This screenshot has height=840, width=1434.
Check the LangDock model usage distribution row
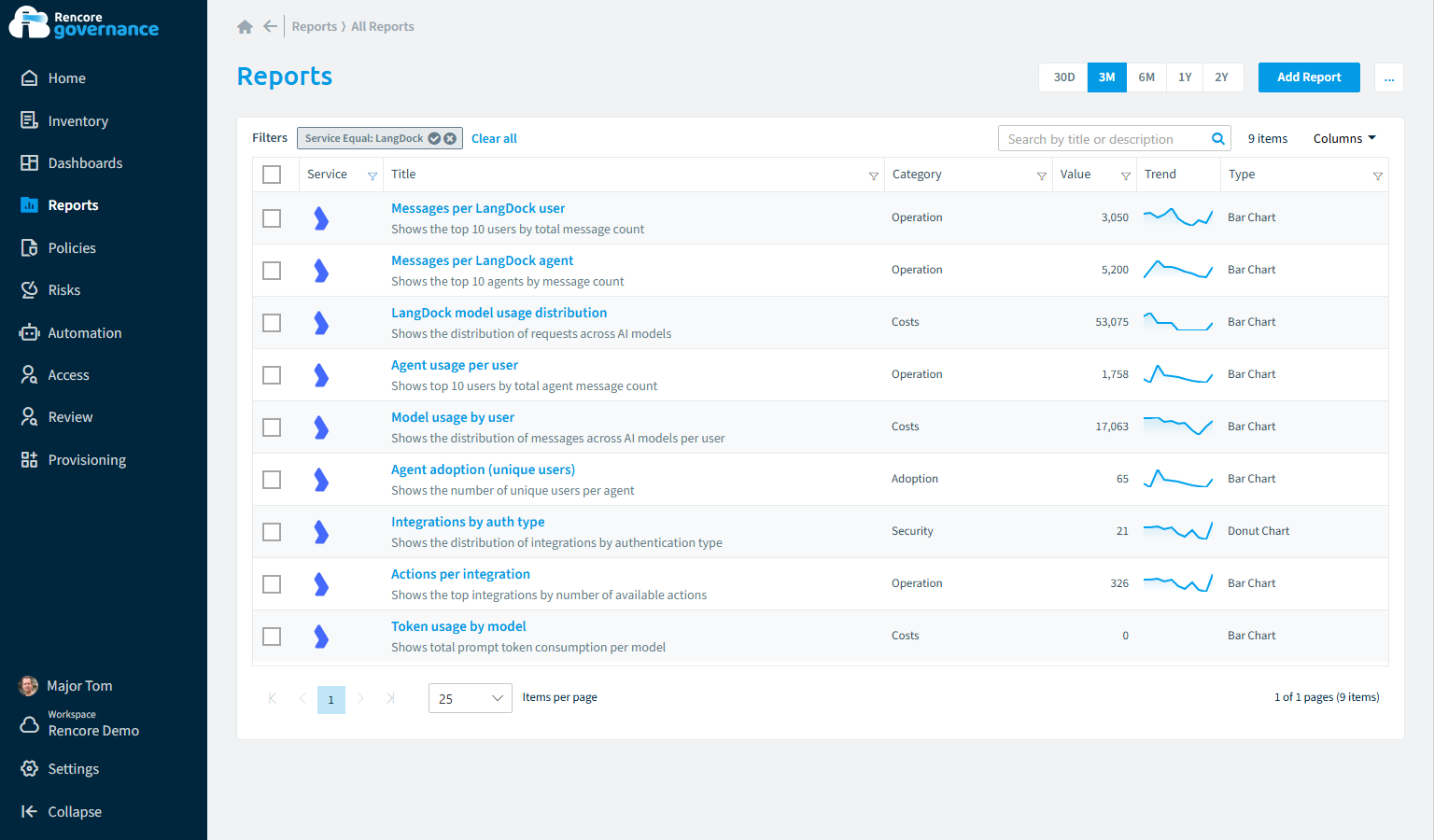(272, 323)
